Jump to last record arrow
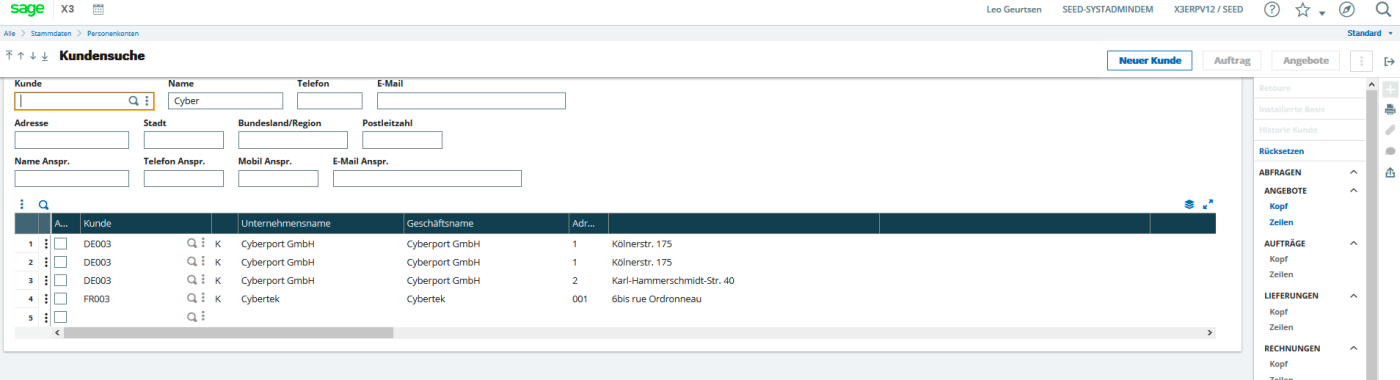The width and height of the screenshot is (1400, 380). (45, 56)
